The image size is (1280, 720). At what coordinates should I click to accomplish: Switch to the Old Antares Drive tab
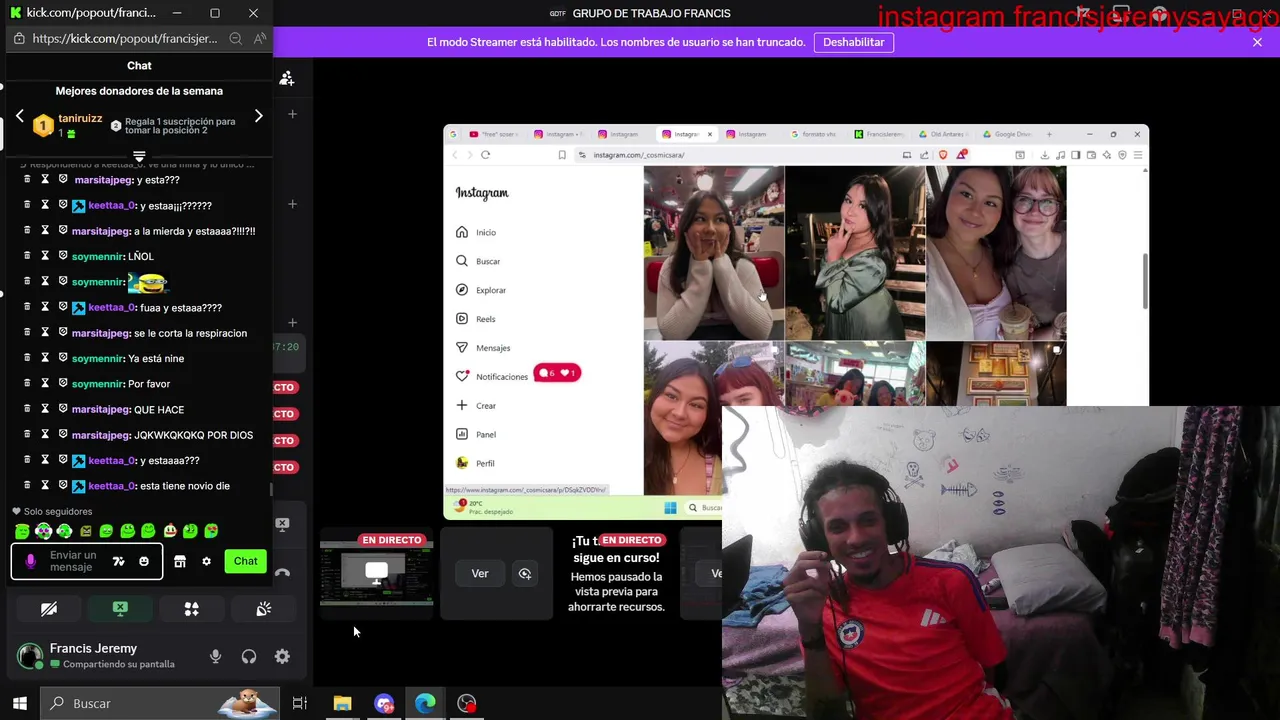pos(944,134)
